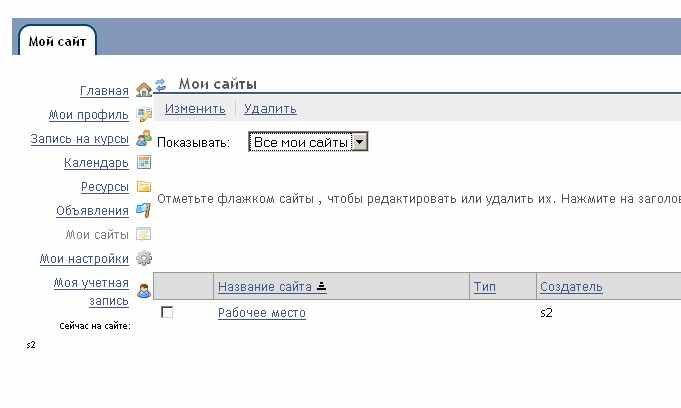Viewport: 681px width, 408px height.
Task: Click the refresh arrows icon near Мои сайты title
Action: tap(160, 86)
